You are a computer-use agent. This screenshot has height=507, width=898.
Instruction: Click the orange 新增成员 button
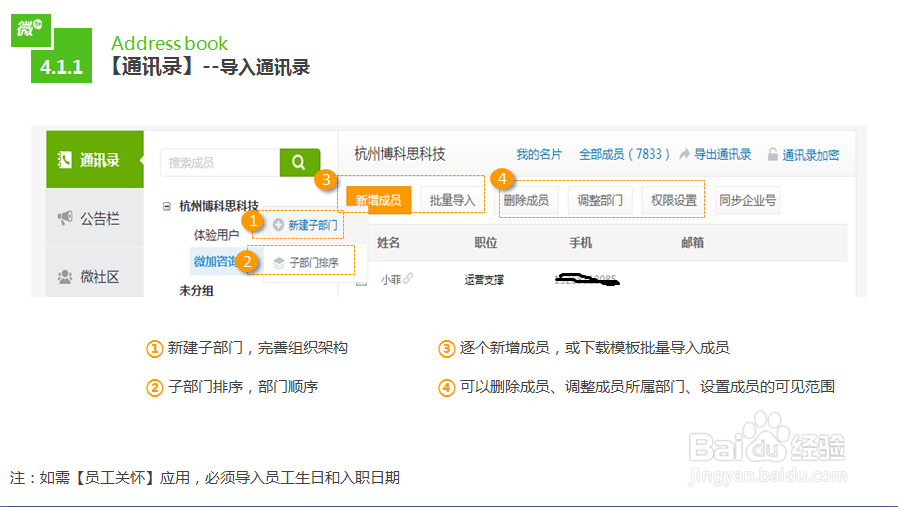click(x=379, y=200)
